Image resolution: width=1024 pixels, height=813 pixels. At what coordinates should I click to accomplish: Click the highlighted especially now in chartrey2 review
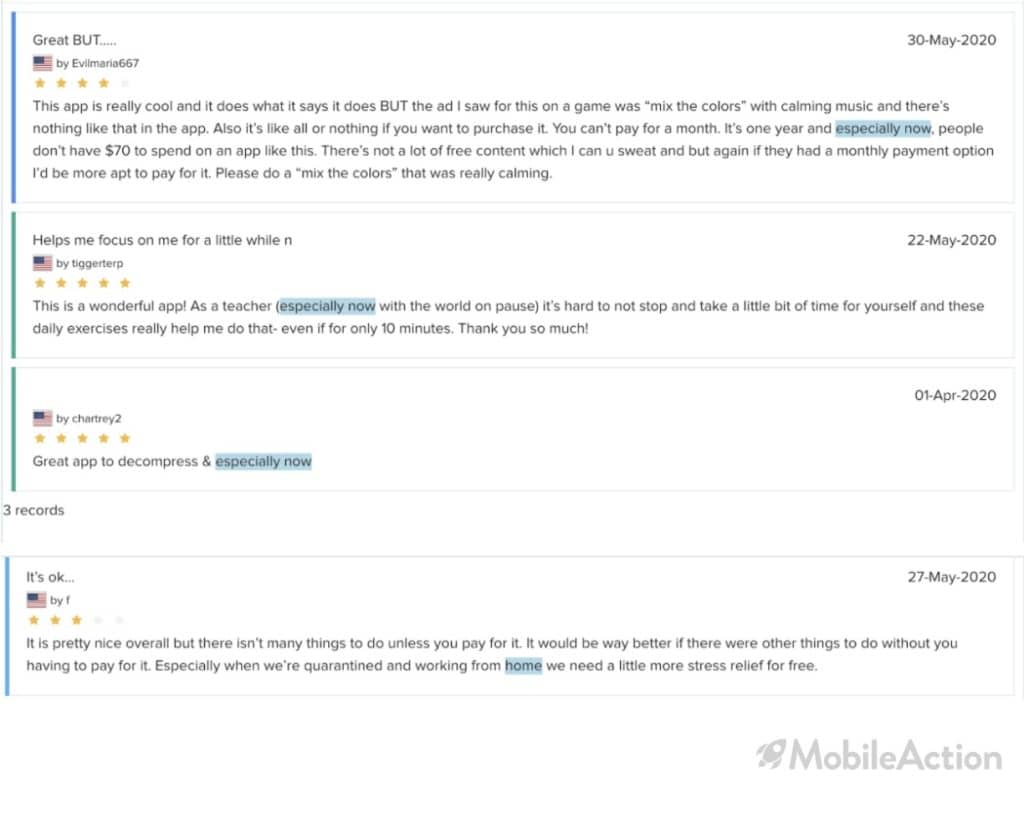point(263,461)
